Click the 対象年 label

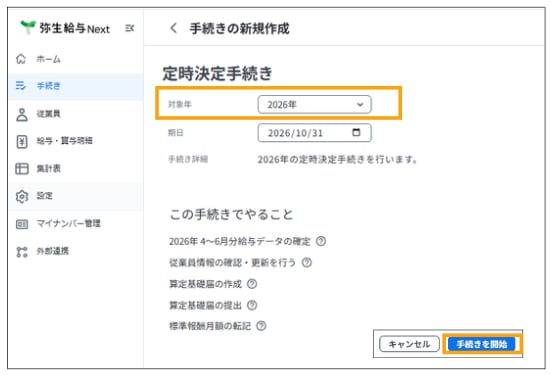[180, 104]
